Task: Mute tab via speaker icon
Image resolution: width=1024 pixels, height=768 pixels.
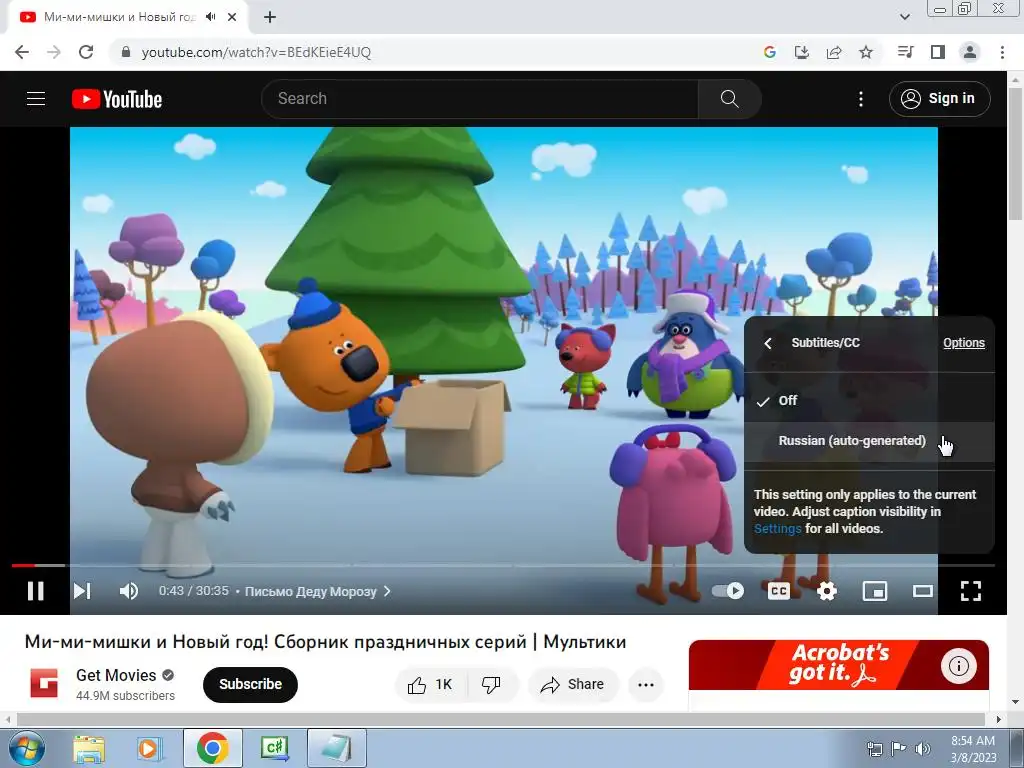Action: (x=210, y=17)
